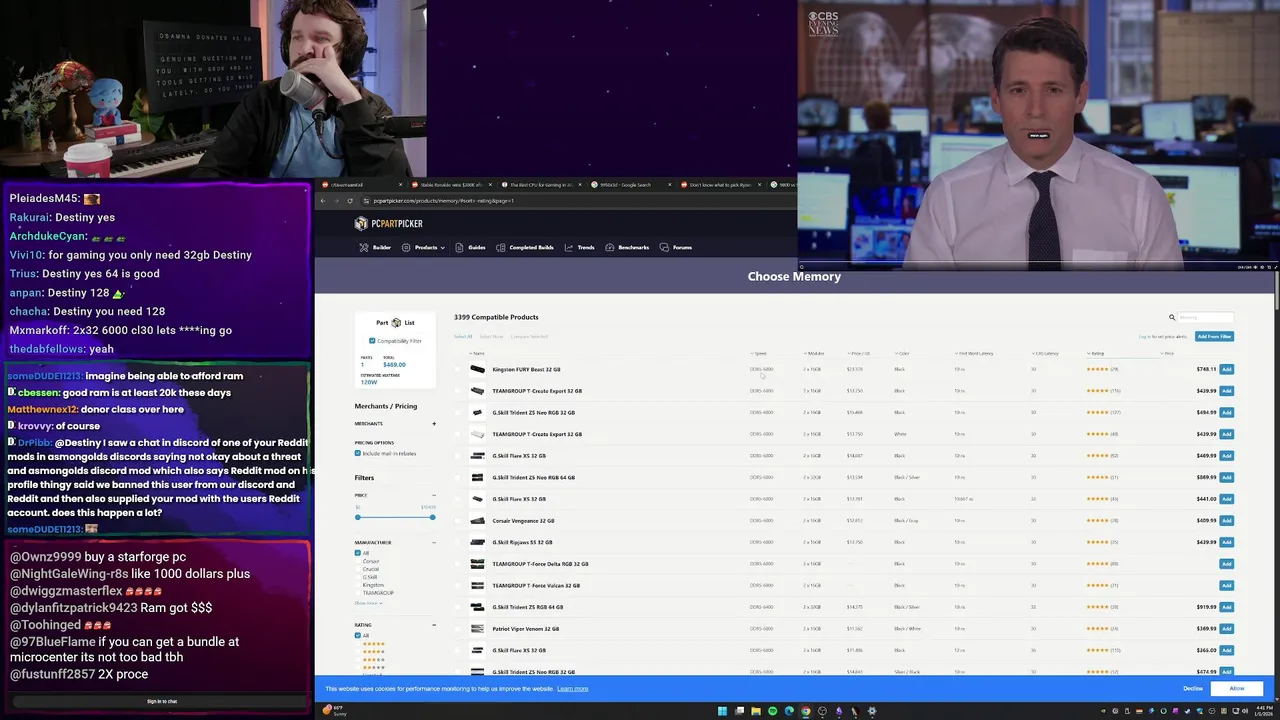
Task: Open TEAMGROUP T-Force Delta RGB 32 GB
Action: (x=540, y=564)
